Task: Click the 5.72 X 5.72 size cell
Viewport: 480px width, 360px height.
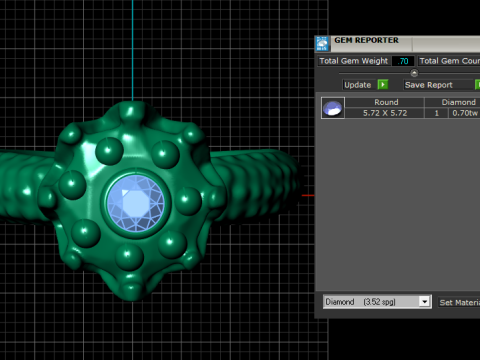Action: point(385,113)
